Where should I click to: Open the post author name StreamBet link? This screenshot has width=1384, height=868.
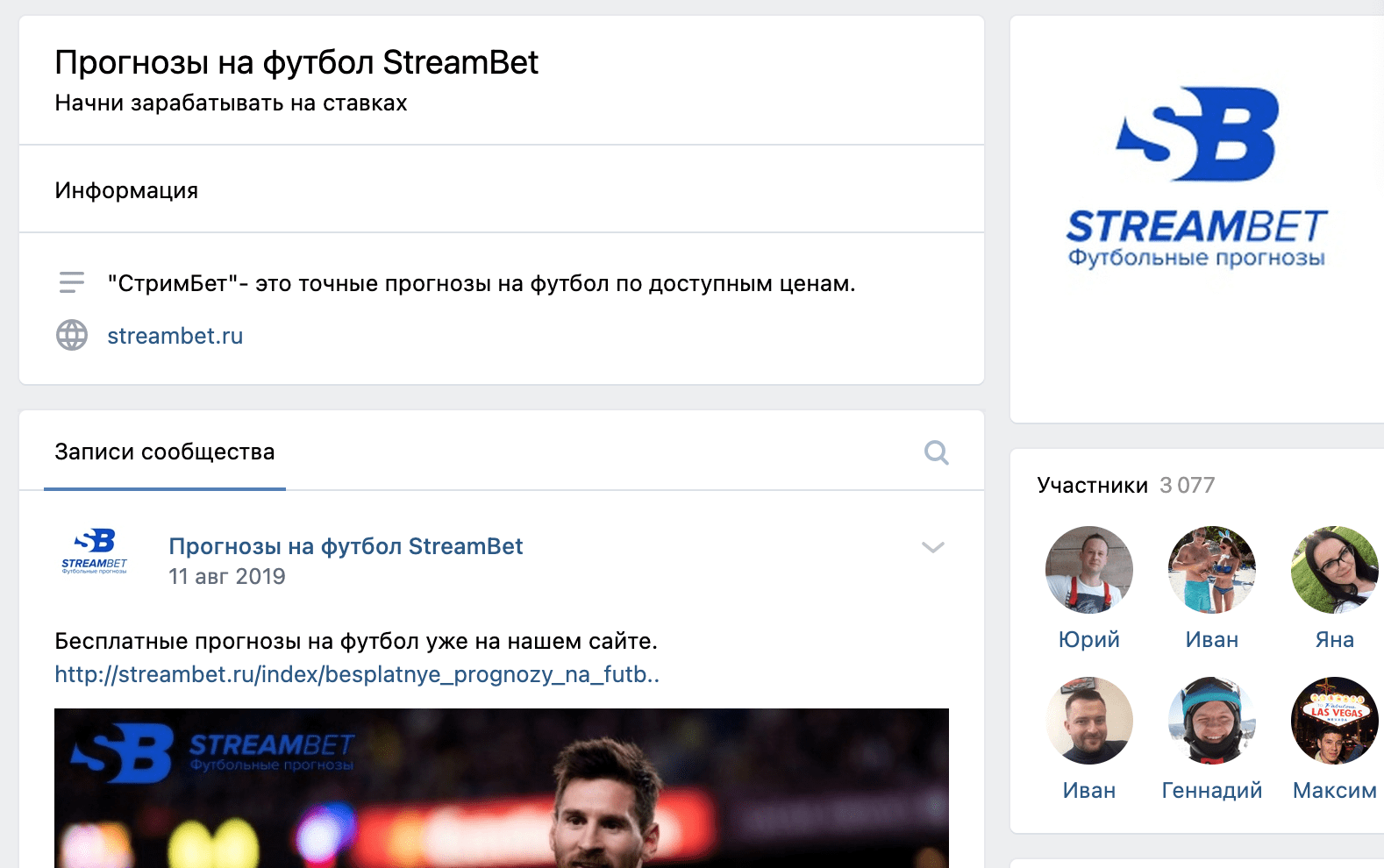[x=346, y=546]
